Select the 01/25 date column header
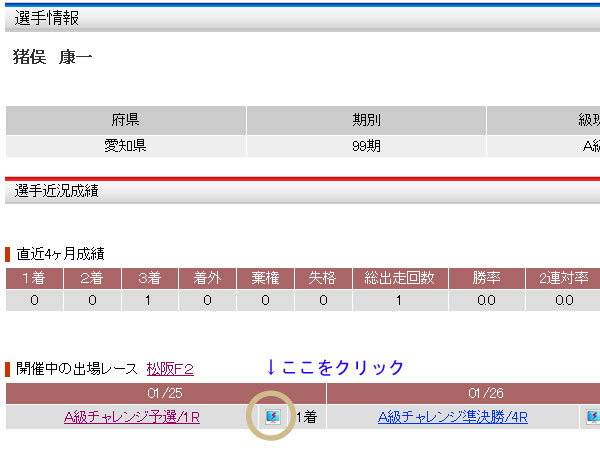Screen dimensions: 600x450 click(165, 393)
